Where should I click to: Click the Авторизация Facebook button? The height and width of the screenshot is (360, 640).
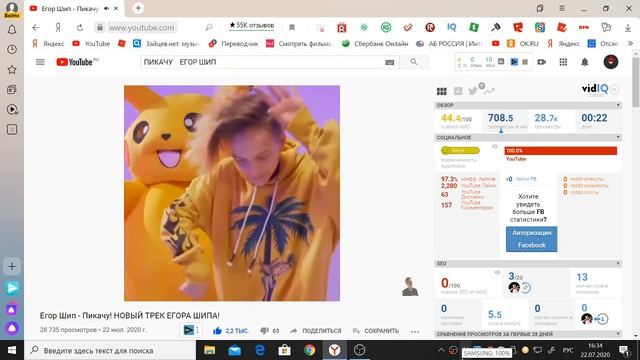click(531, 239)
